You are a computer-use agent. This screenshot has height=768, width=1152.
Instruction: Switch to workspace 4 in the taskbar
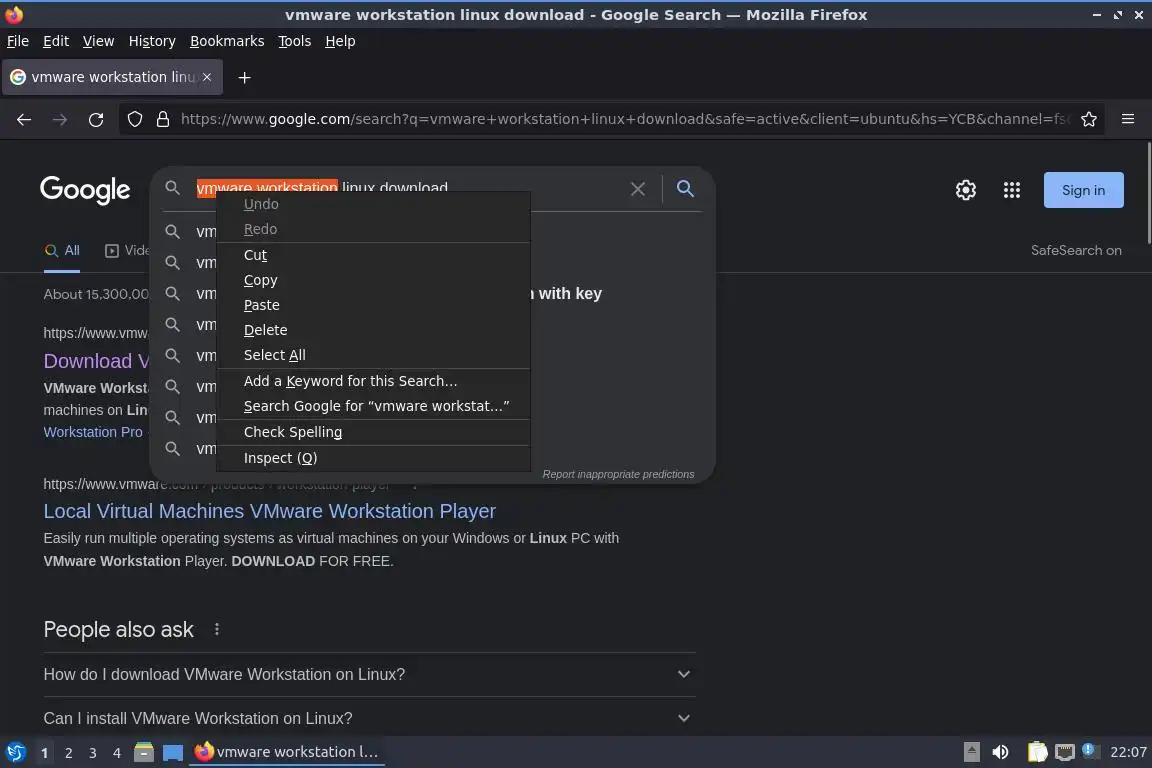click(117, 753)
